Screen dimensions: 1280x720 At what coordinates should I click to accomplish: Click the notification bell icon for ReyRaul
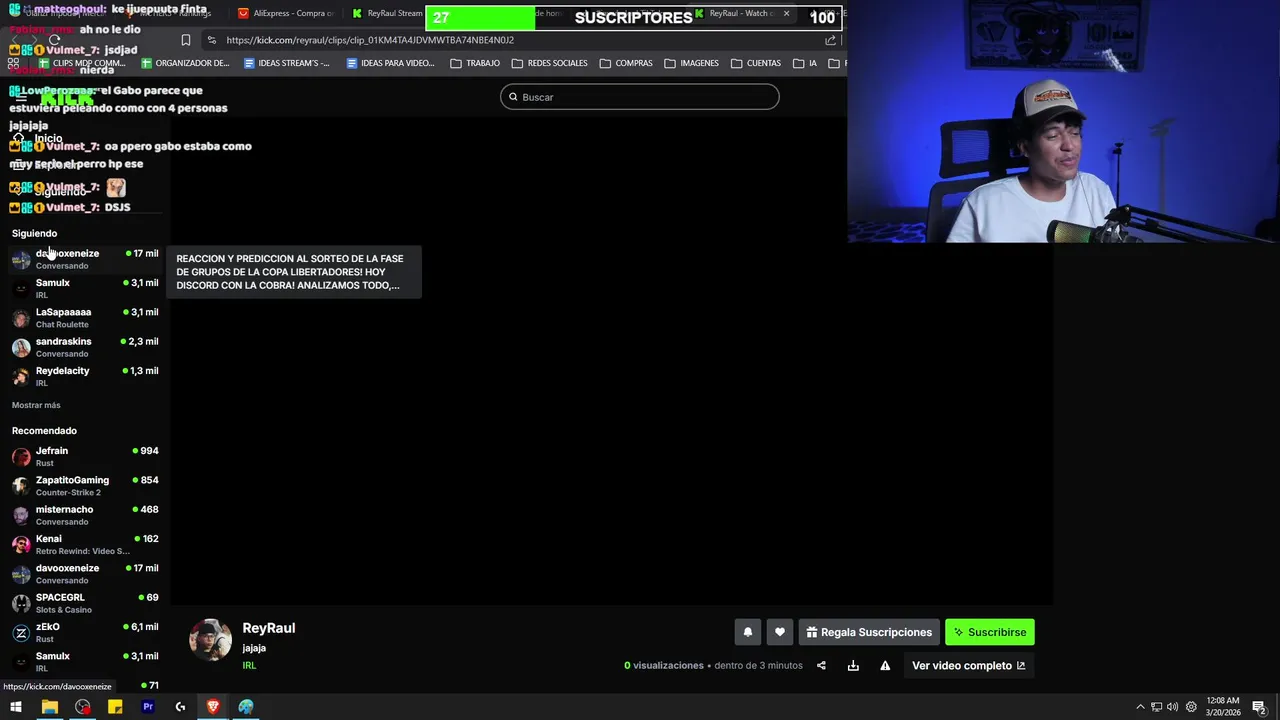tap(747, 632)
